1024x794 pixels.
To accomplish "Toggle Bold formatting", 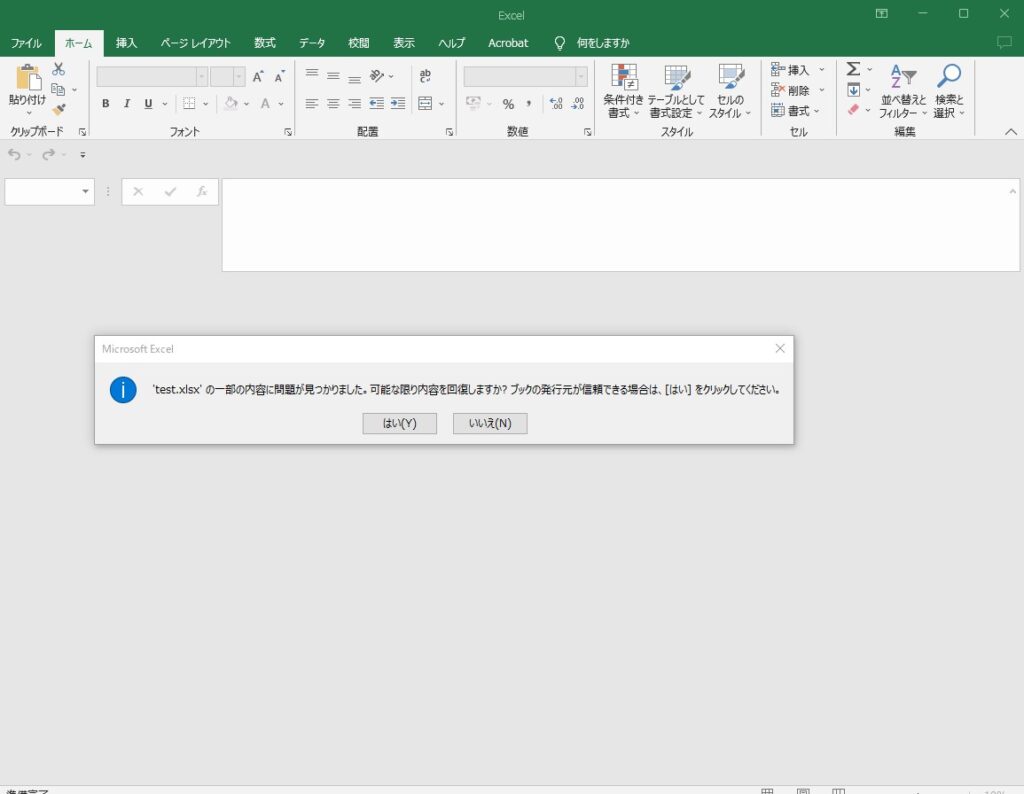I will pos(106,103).
